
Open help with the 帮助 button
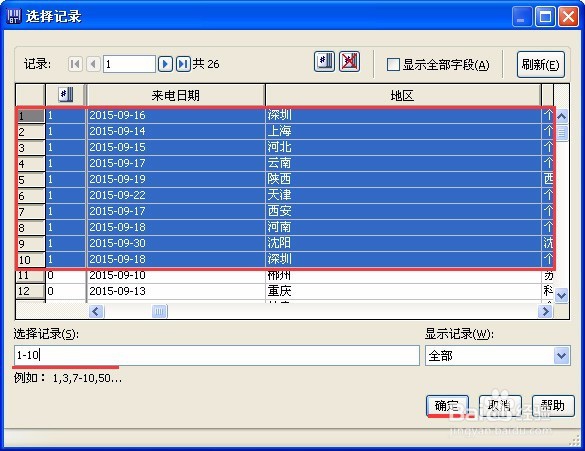553,405
